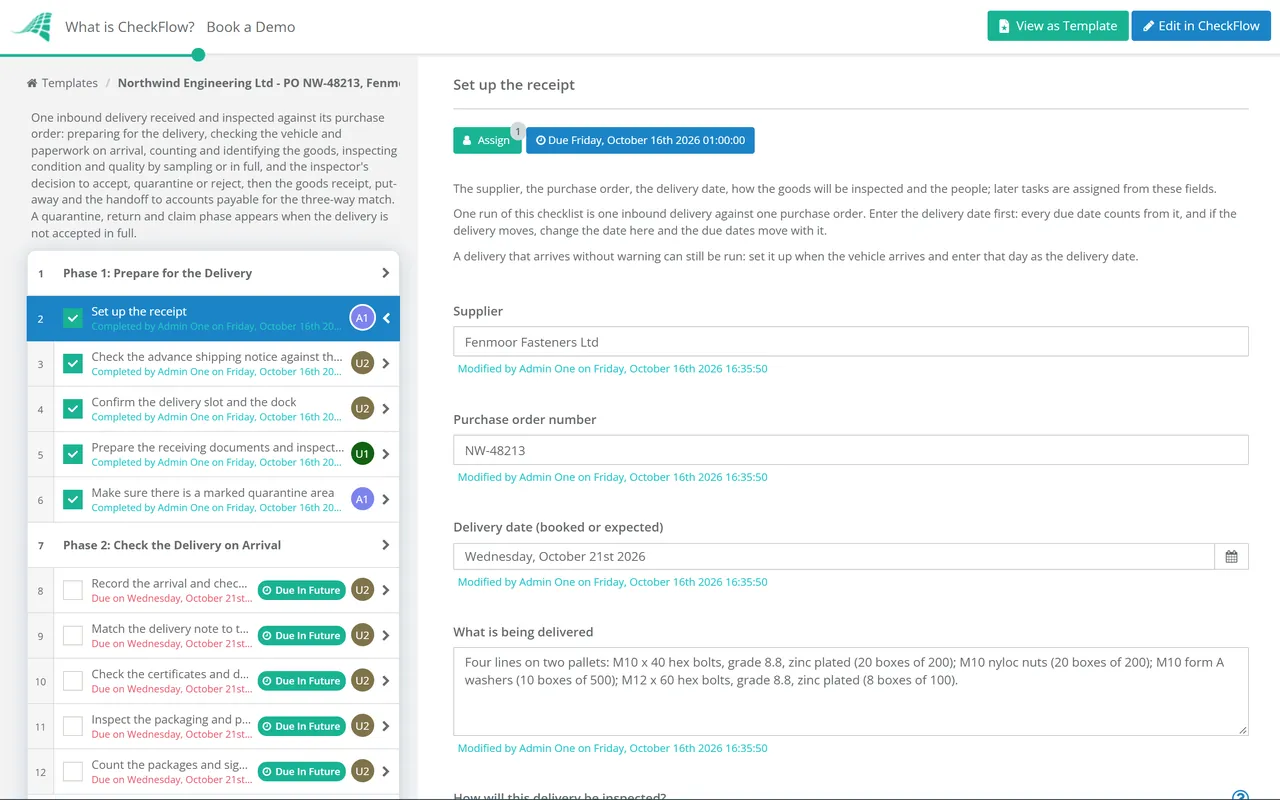The height and width of the screenshot is (800, 1280).
Task: Open Check the advance shipping notice chevron
Action: pyautogui.click(x=386, y=363)
